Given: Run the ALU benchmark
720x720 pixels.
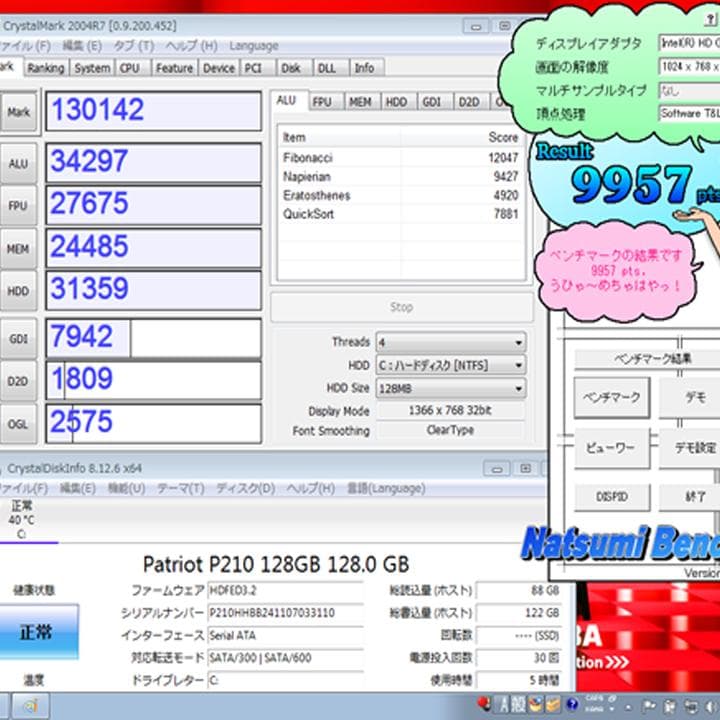Looking at the screenshot, I should [x=18, y=163].
